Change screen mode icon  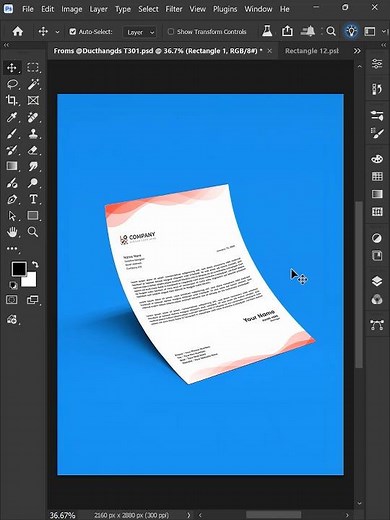coord(32,300)
